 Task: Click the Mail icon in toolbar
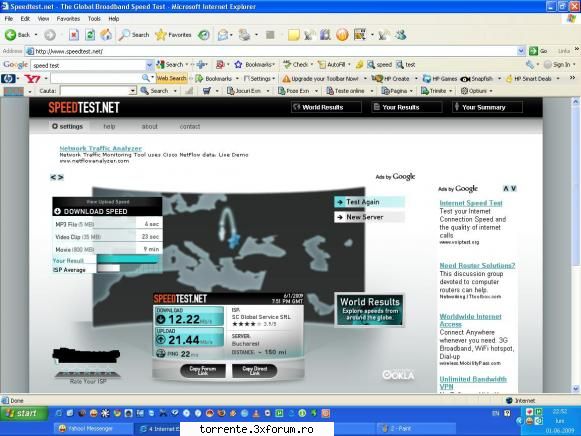click(222, 35)
